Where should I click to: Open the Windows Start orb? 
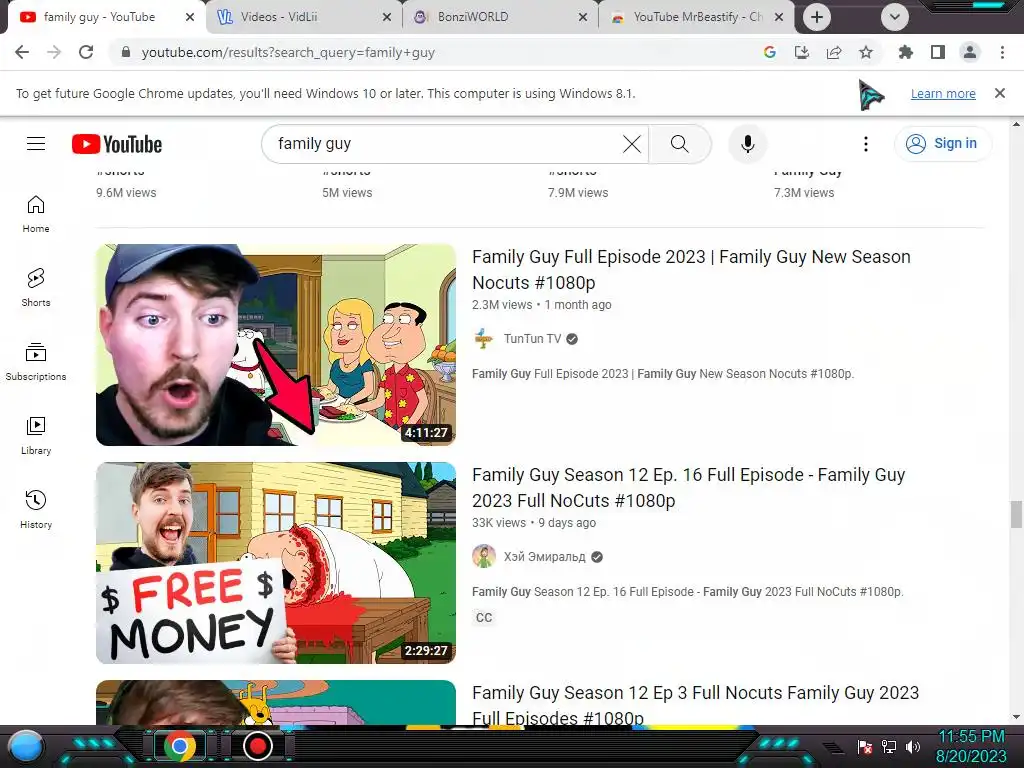[x=26, y=746]
